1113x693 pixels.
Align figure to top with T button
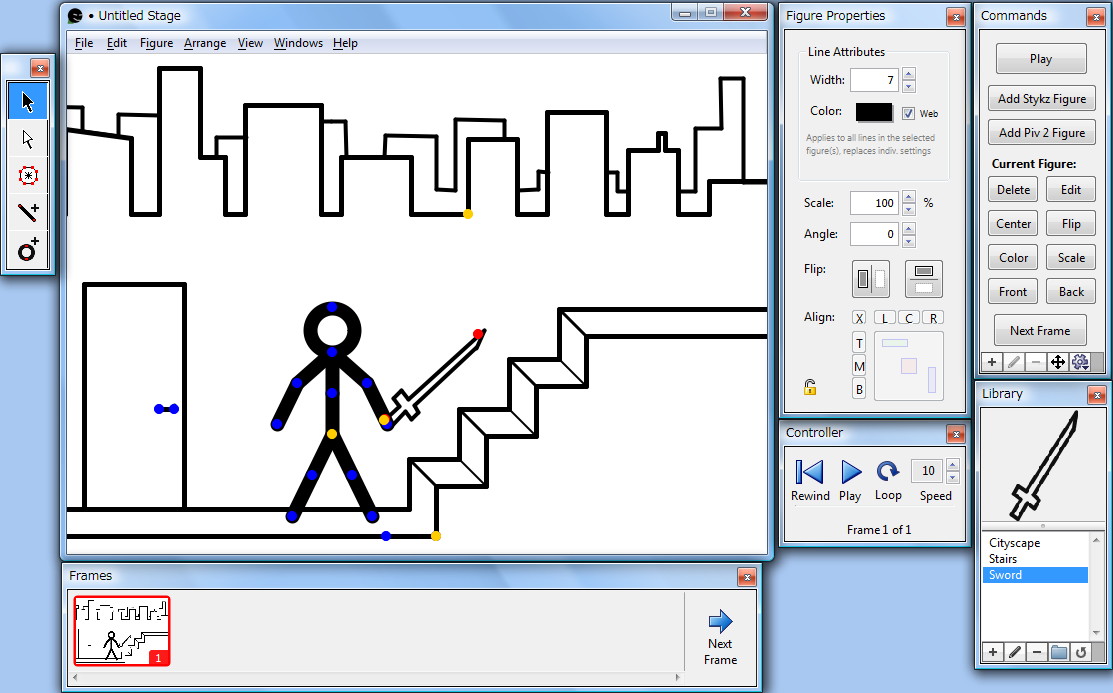[x=859, y=343]
